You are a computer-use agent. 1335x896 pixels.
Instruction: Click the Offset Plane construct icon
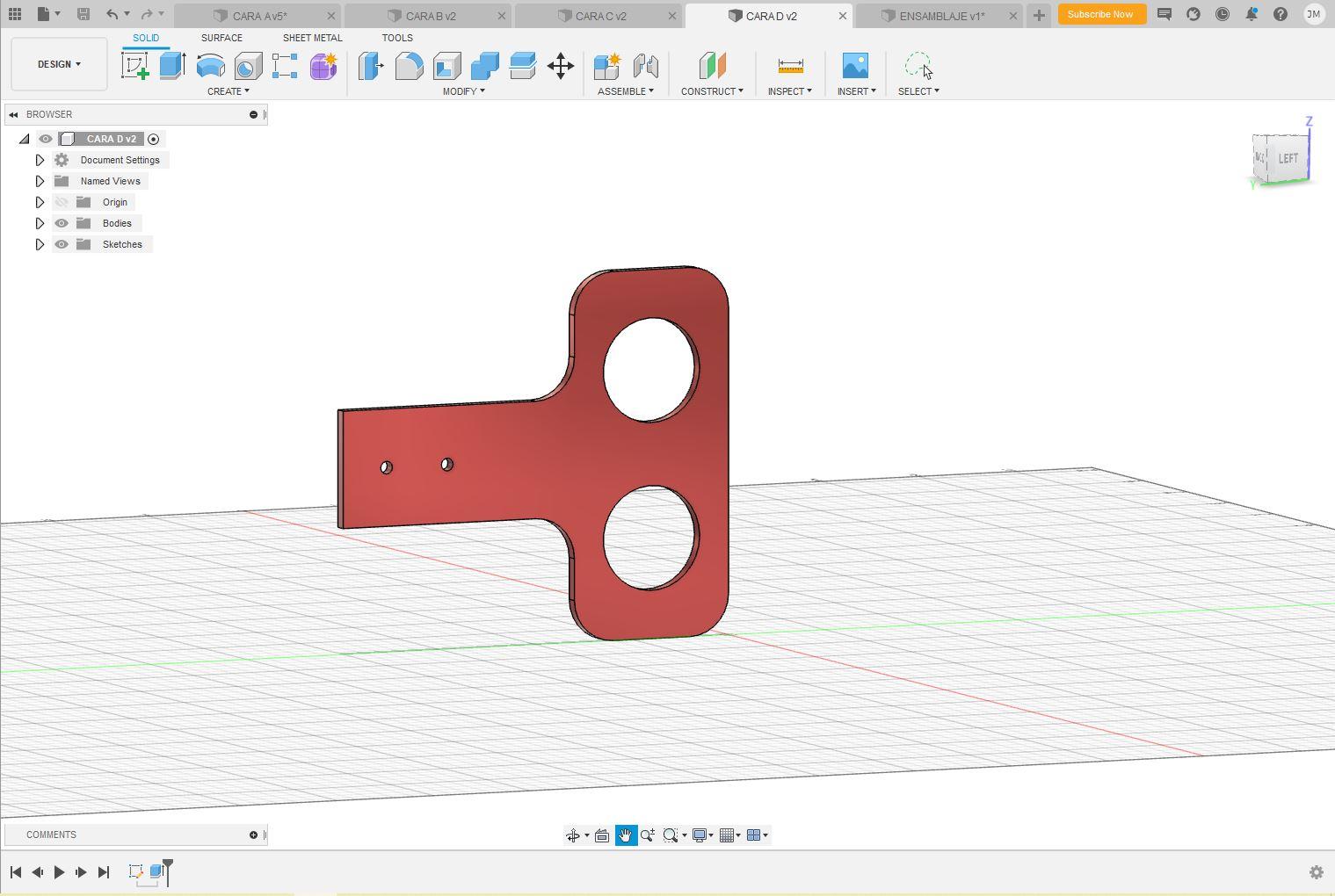712,66
